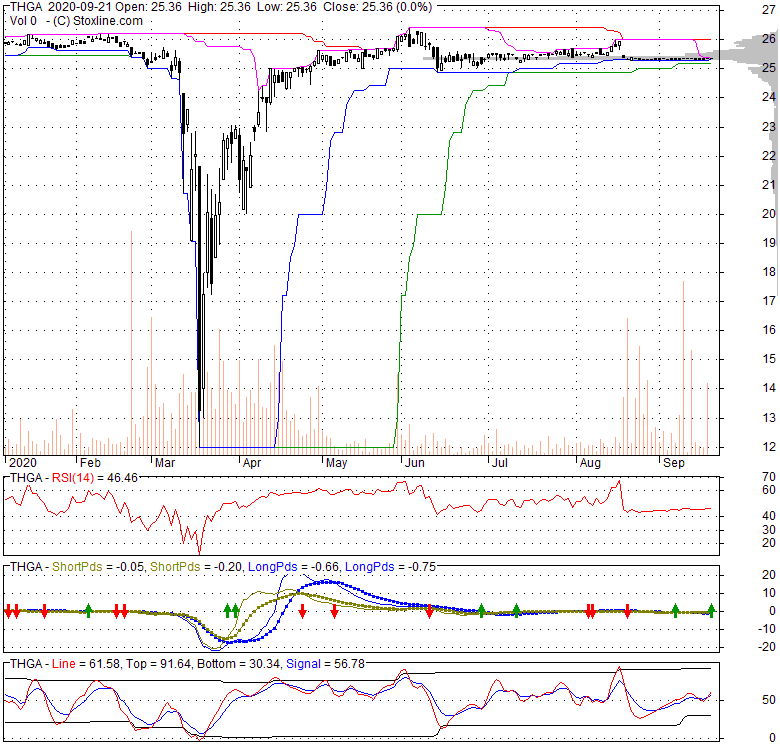
Task: Click the last green up arrow in the ShortPds panel
Action: point(711,610)
